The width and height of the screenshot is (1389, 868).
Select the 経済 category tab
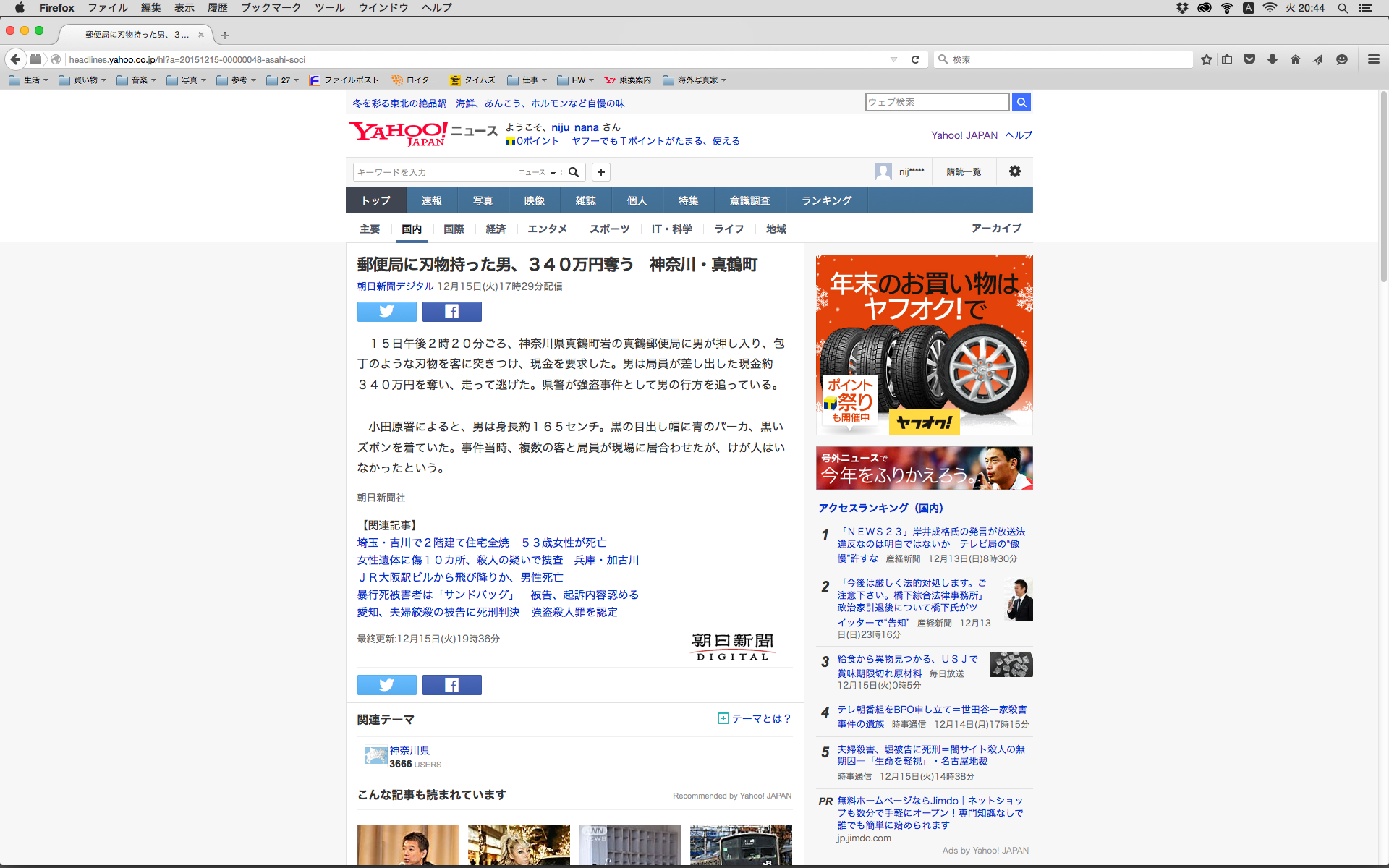pyautogui.click(x=496, y=229)
